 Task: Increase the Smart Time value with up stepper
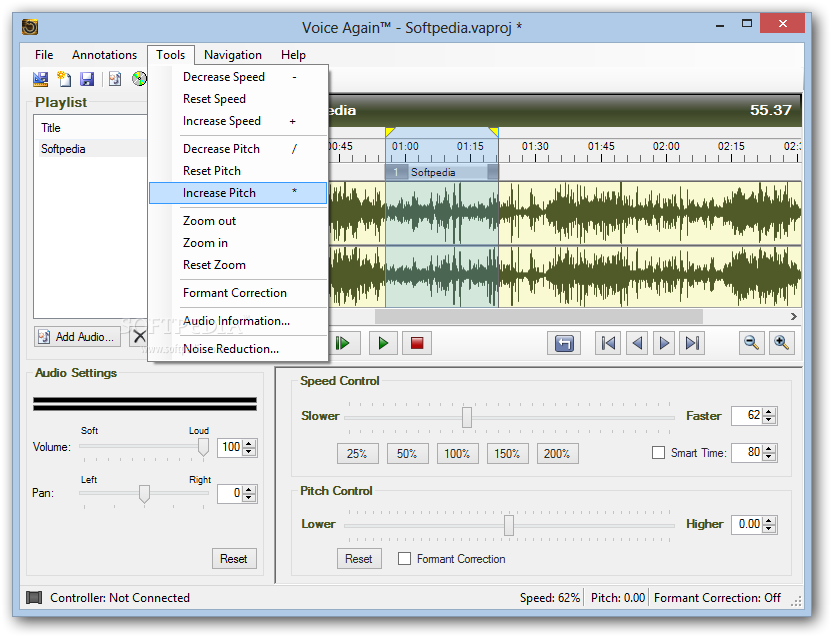[x=769, y=449]
